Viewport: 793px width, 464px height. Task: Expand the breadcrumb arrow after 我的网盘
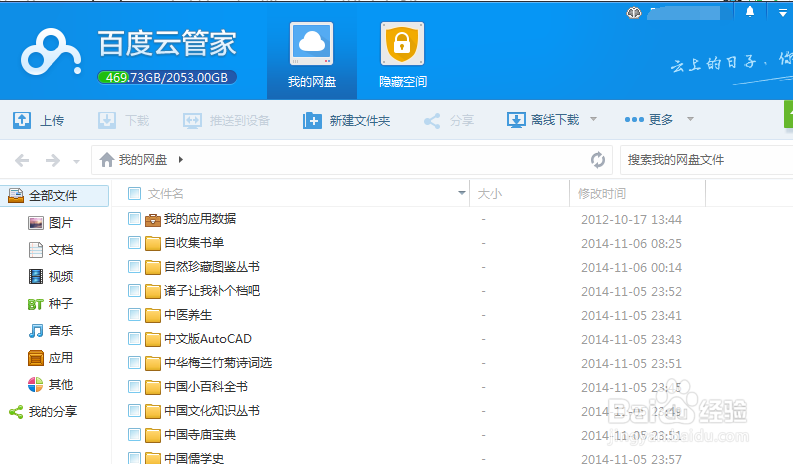point(181,160)
